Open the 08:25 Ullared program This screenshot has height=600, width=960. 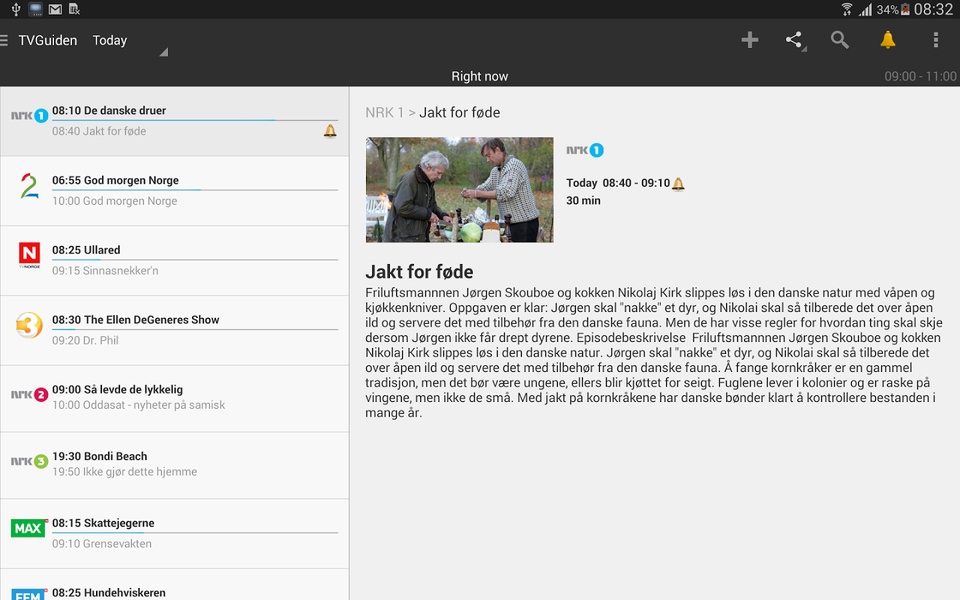tap(86, 250)
